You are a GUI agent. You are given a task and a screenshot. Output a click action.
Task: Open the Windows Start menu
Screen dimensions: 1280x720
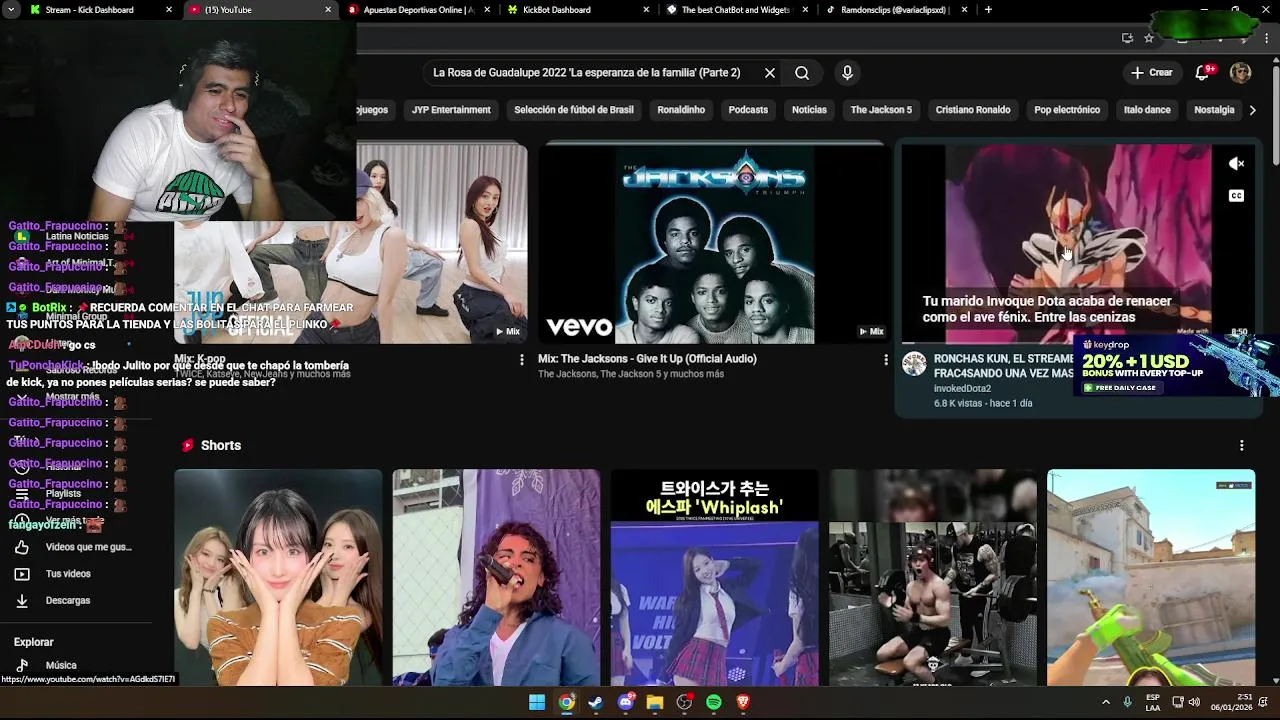(x=537, y=702)
